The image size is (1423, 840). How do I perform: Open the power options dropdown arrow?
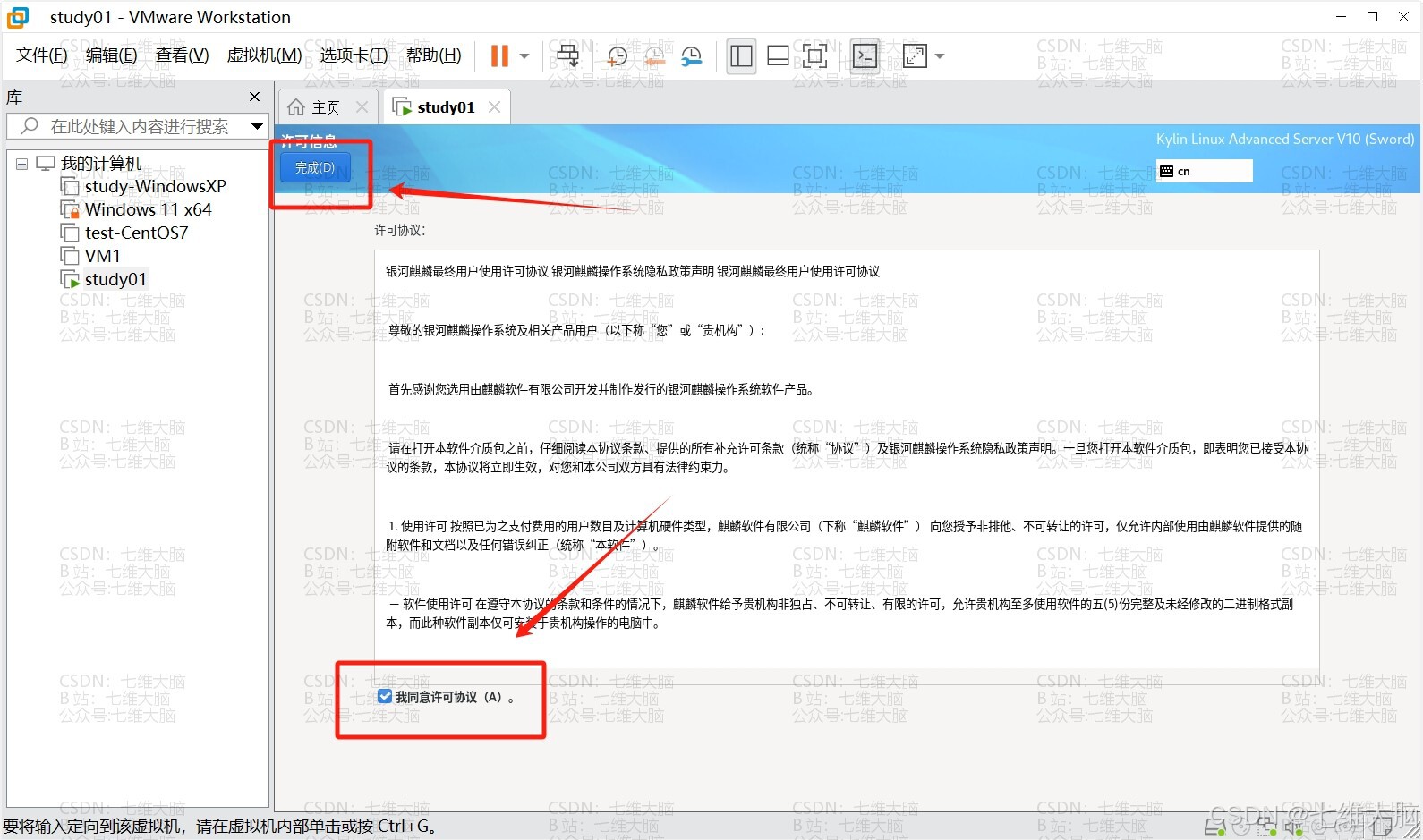tap(524, 55)
